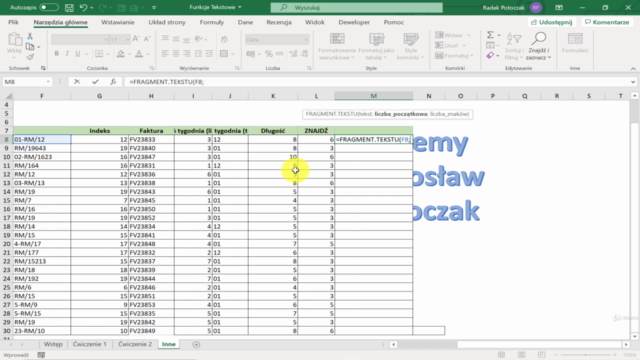Click the Wrap Text icon
The width and height of the screenshot is (640, 360).
[224, 39]
